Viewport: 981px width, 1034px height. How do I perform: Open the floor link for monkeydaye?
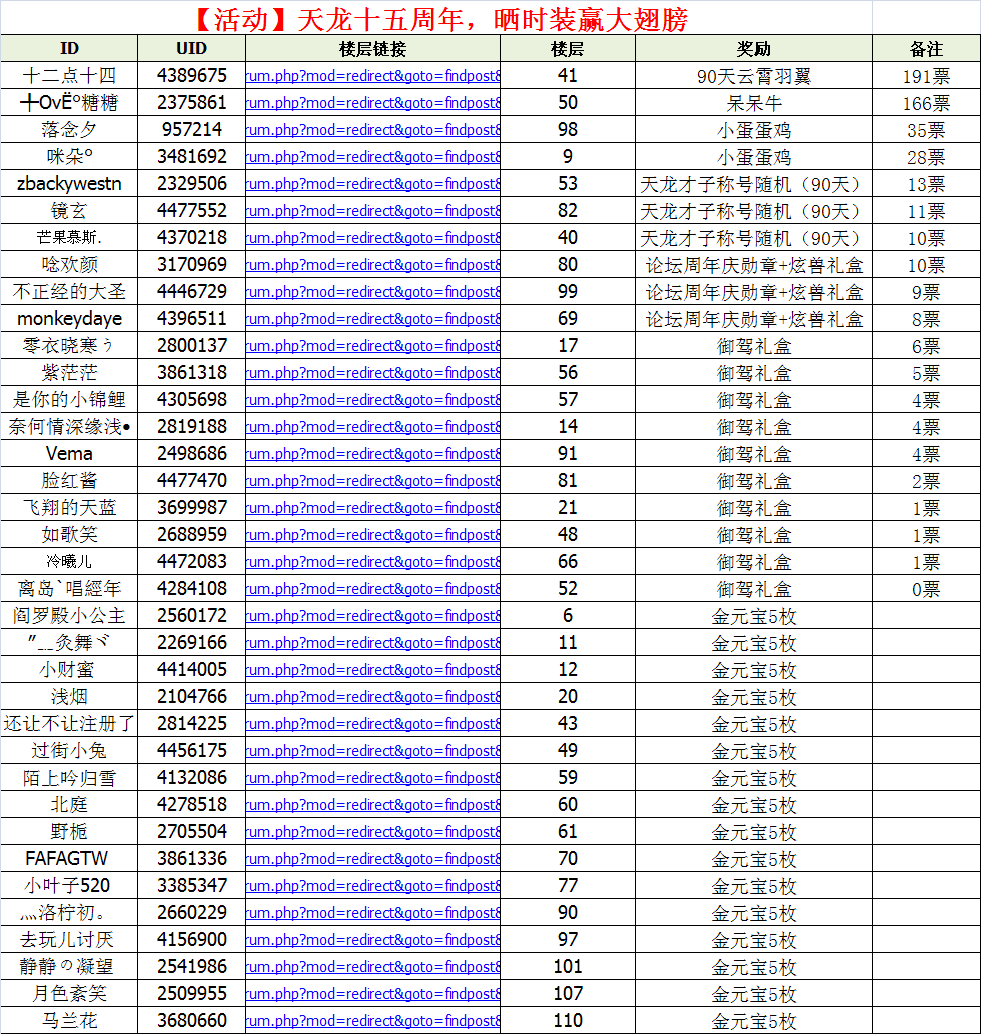click(x=373, y=319)
